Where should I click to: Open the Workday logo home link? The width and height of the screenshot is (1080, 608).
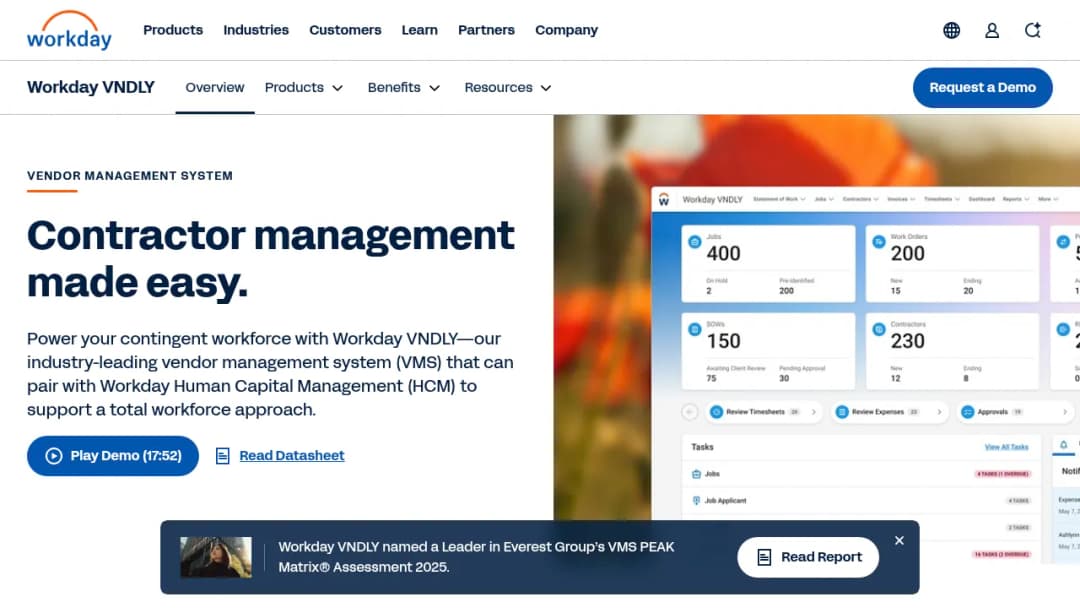tap(69, 30)
